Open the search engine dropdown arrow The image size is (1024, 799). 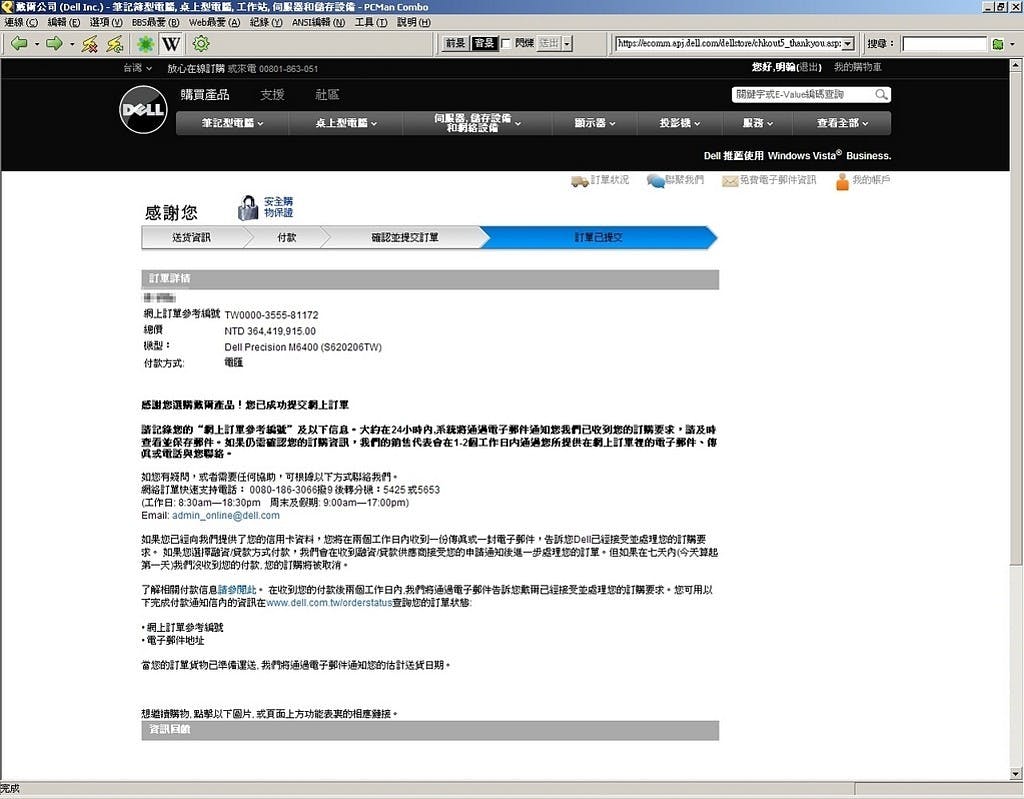1012,44
